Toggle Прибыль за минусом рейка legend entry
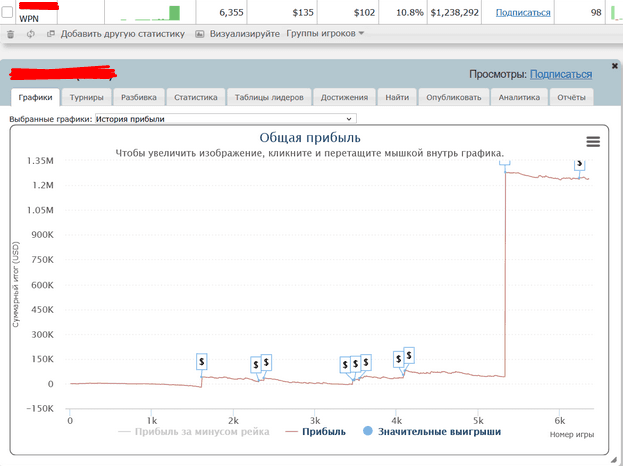Viewport: 623px width, 466px height. [x=194, y=431]
